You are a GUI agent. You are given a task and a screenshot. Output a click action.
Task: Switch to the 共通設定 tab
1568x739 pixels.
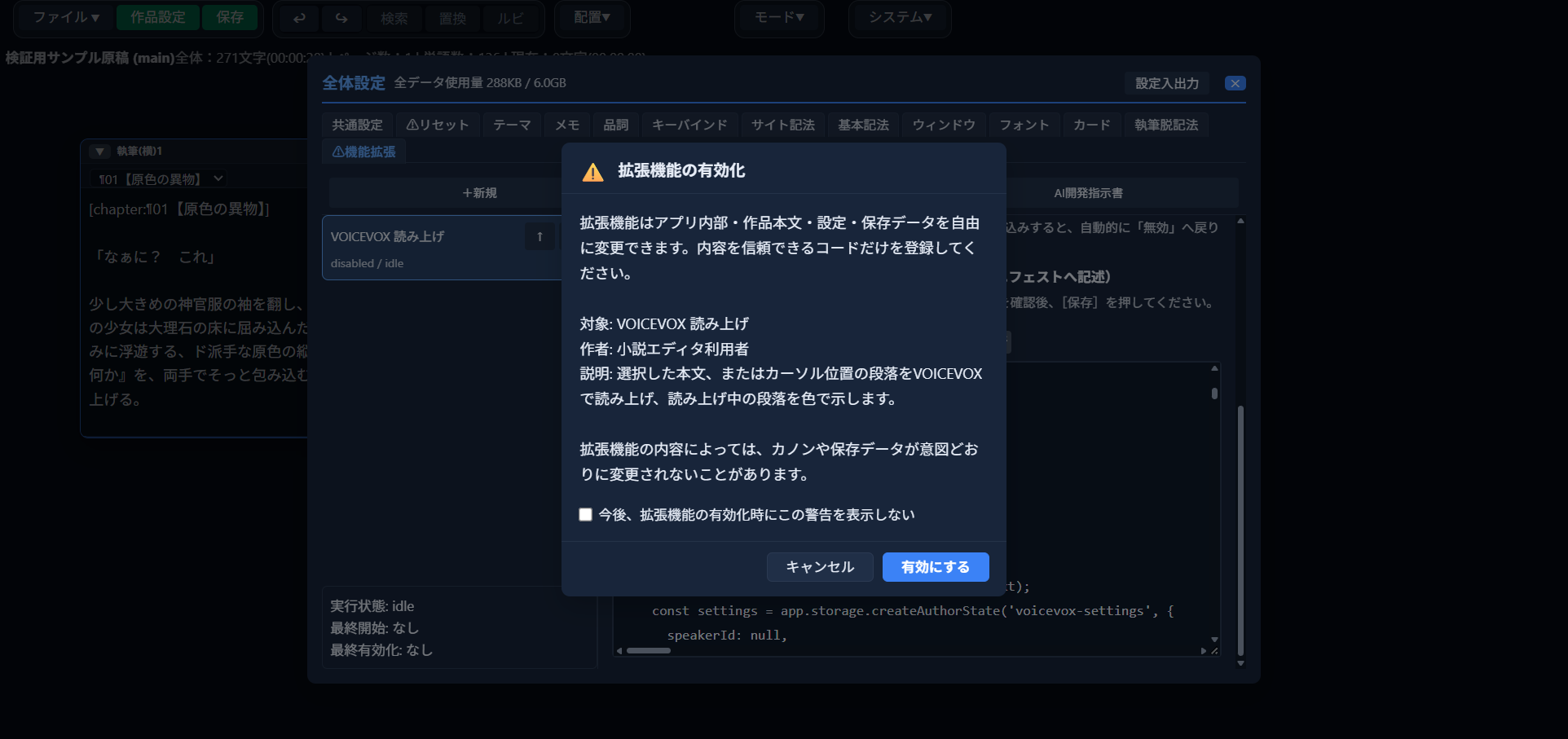(x=357, y=125)
